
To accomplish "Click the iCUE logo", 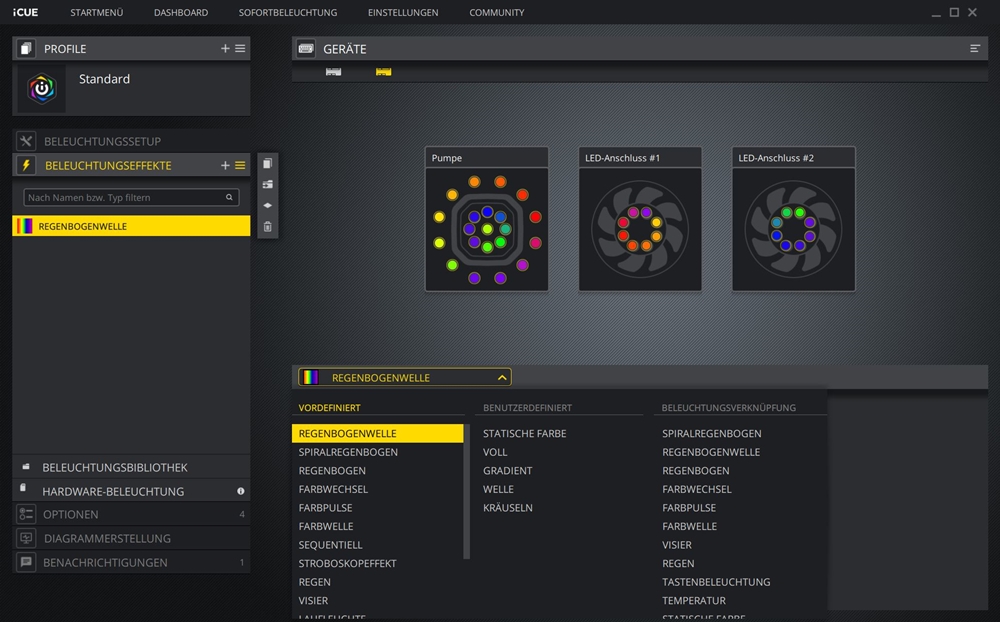I will [26, 12].
